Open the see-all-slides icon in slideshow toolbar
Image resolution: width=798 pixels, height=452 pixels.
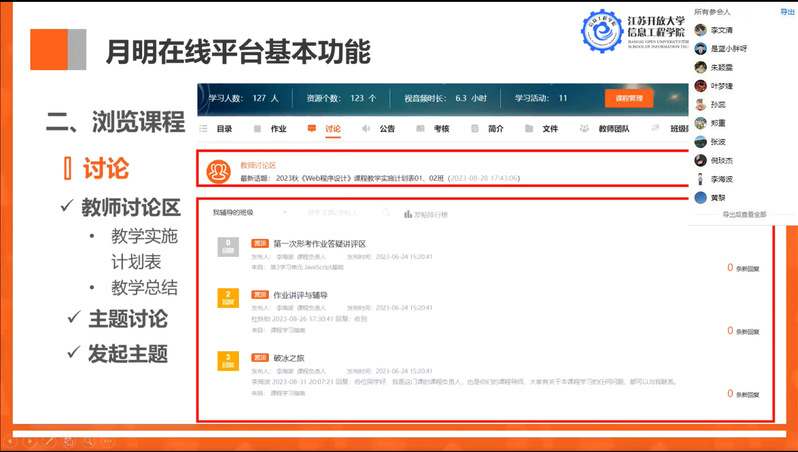click(67, 441)
